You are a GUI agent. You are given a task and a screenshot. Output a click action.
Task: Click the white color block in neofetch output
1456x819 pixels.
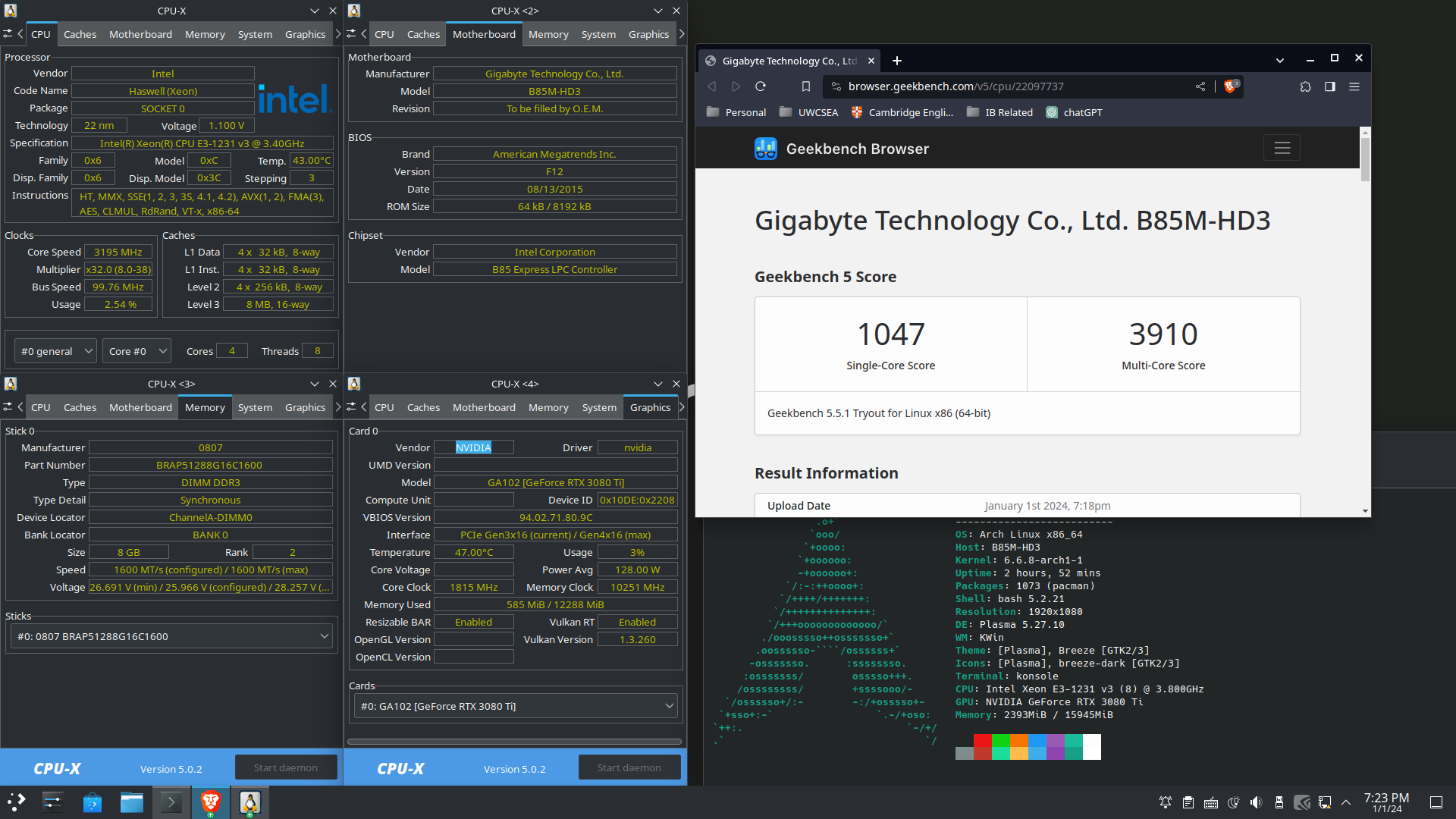point(1091,747)
